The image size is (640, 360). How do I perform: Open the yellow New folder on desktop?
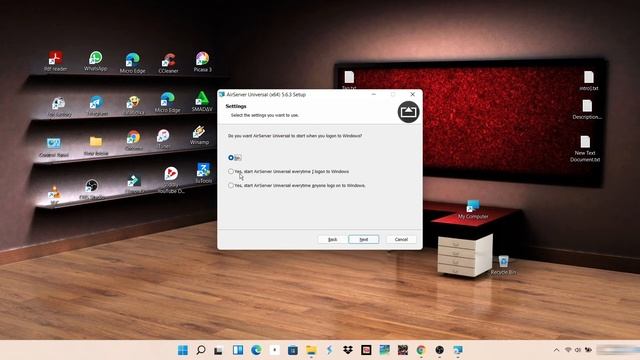[x=96, y=145]
